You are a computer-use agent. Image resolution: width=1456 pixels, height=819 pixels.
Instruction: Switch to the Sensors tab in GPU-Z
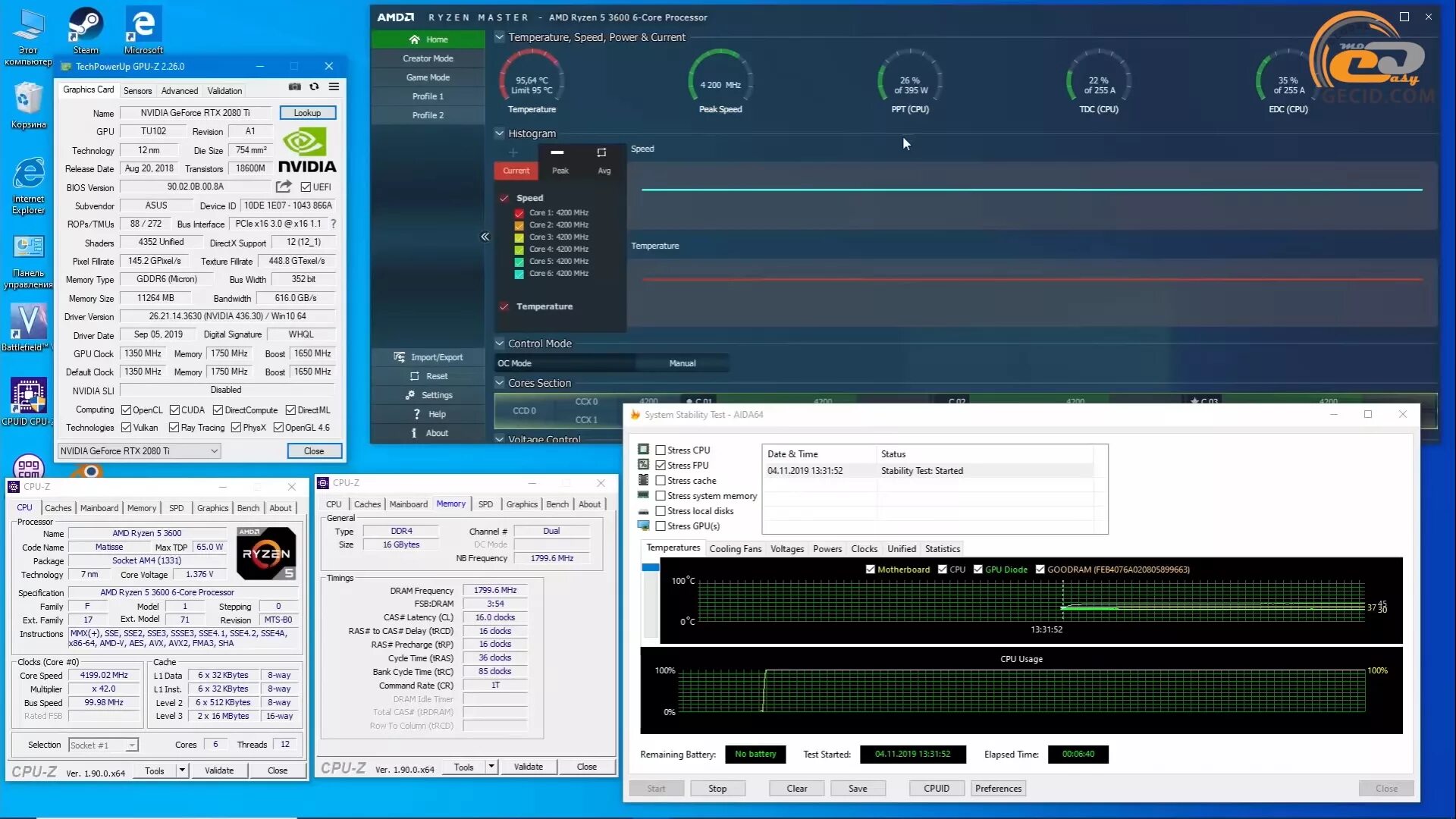pyautogui.click(x=137, y=90)
